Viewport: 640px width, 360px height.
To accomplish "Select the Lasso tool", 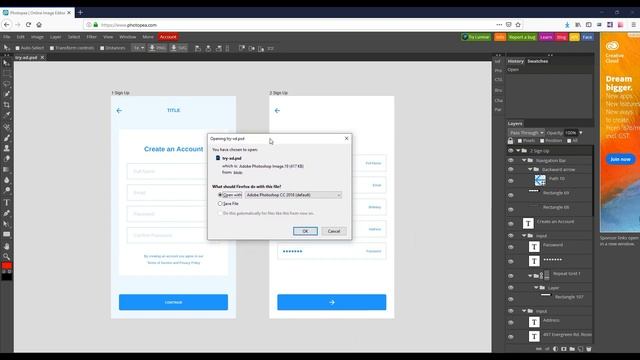I will click(x=6, y=84).
